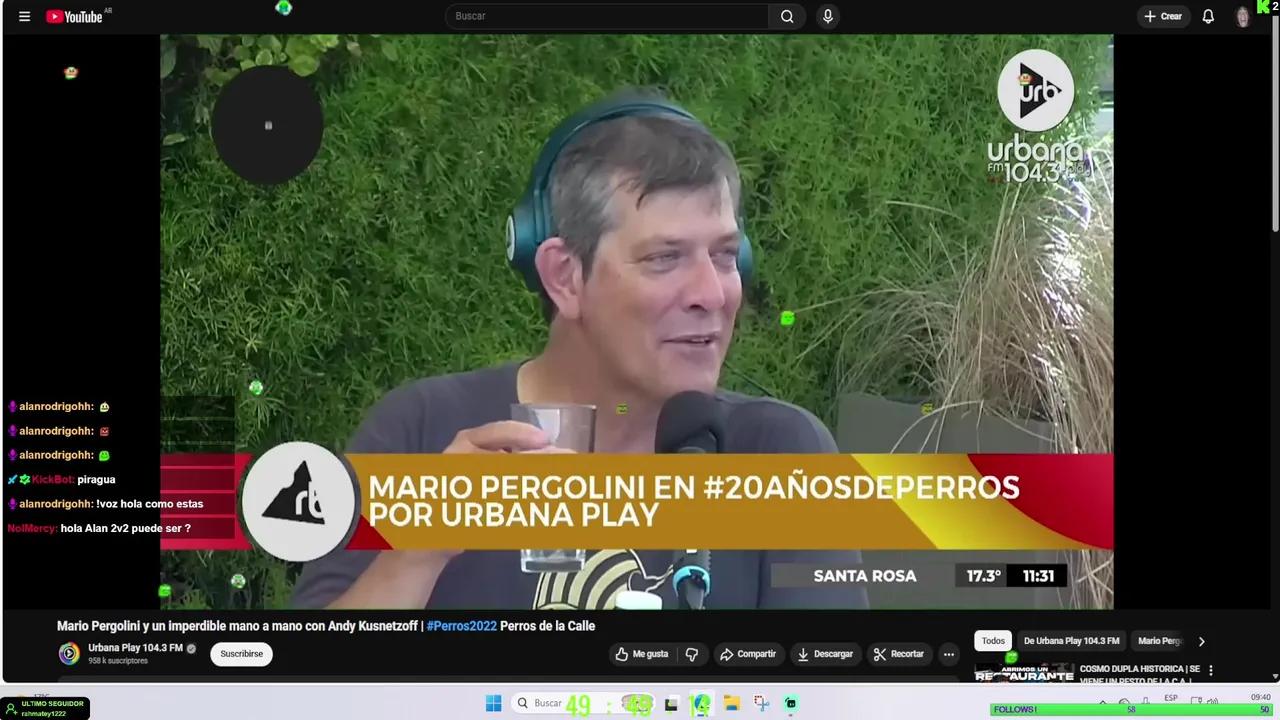Open the dark terminal taskbar icon
Image resolution: width=1280 pixels, height=720 pixels.
(x=671, y=704)
